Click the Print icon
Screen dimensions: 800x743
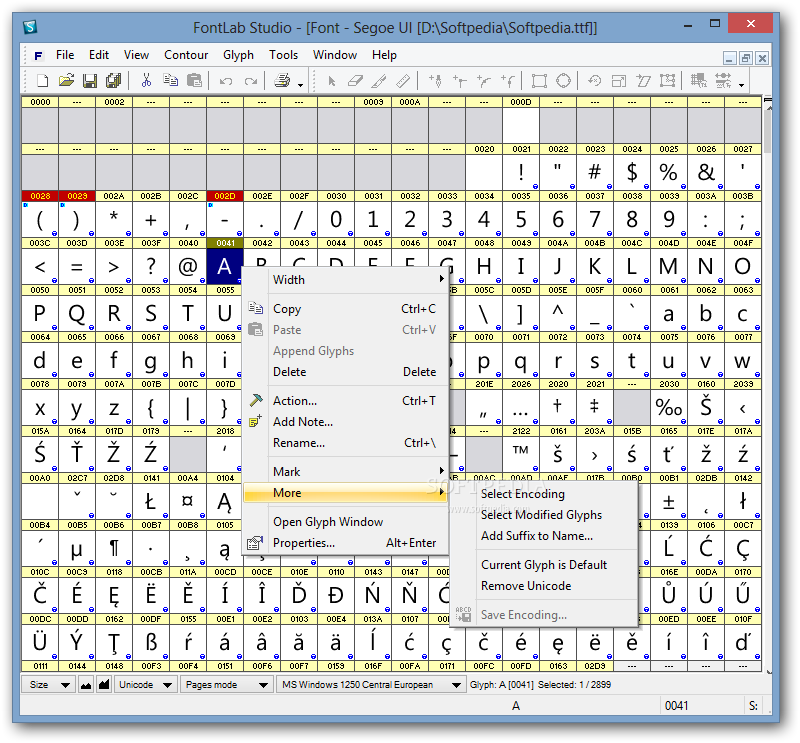point(282,81)
